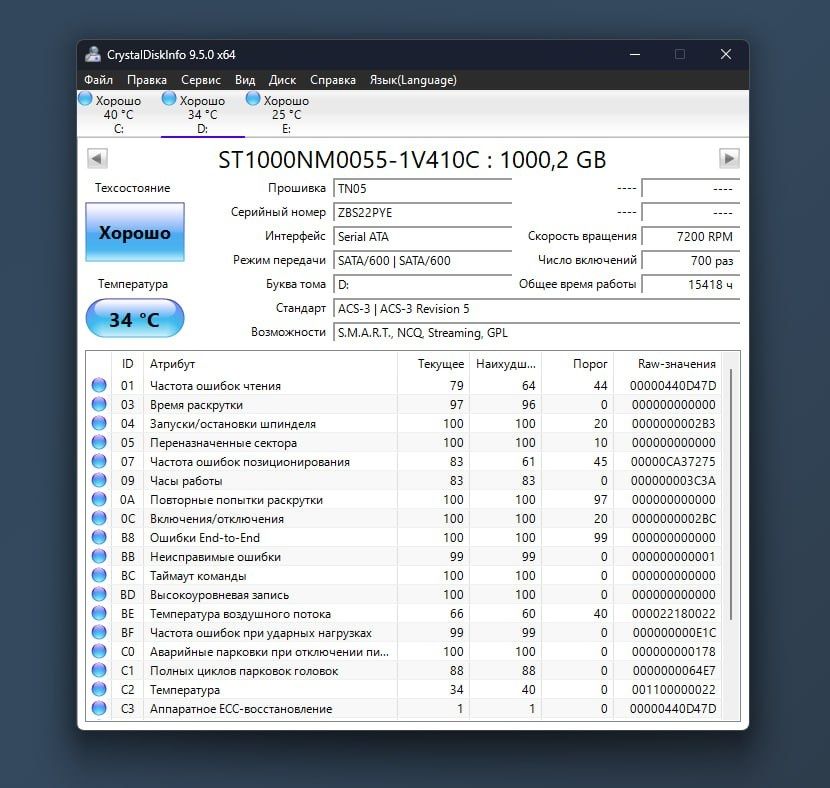Click status orb for attribute B8 row
Viewport: 830px width, 788px height.
pyautogui.click(x=99, y=538)
